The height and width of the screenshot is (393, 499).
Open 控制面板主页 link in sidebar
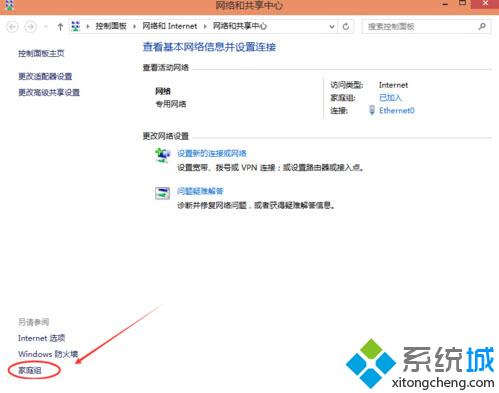pyautogui.click(x=41, y=53)
